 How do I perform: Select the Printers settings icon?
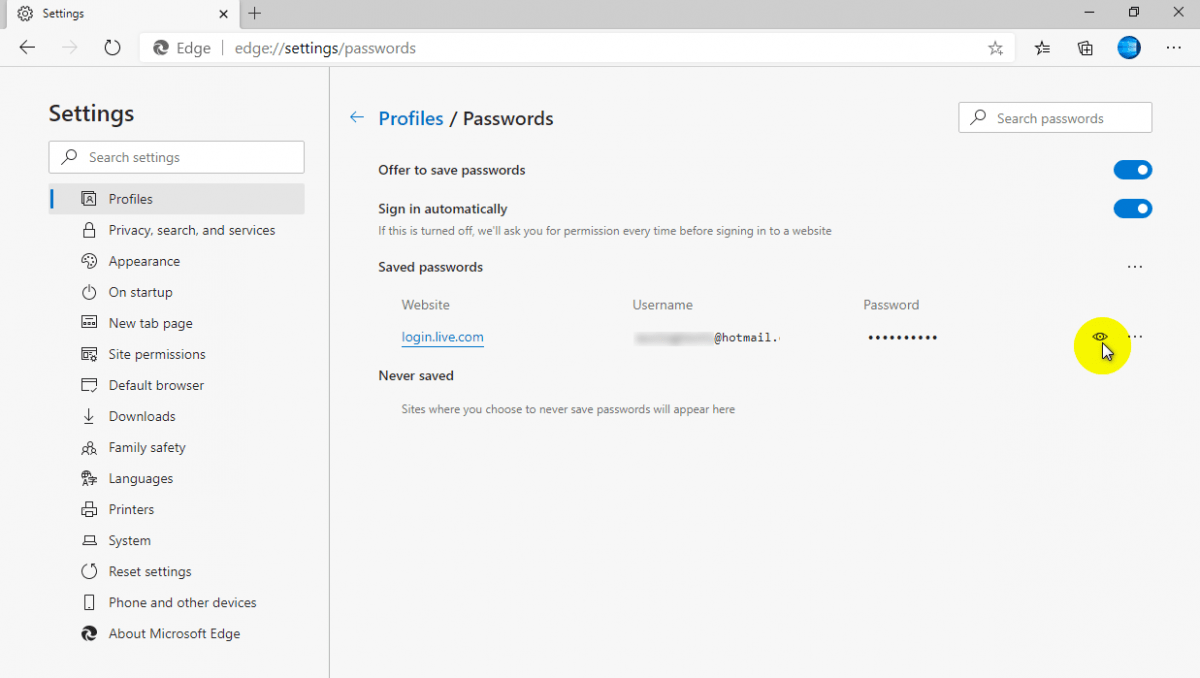[x=89, y=509]
